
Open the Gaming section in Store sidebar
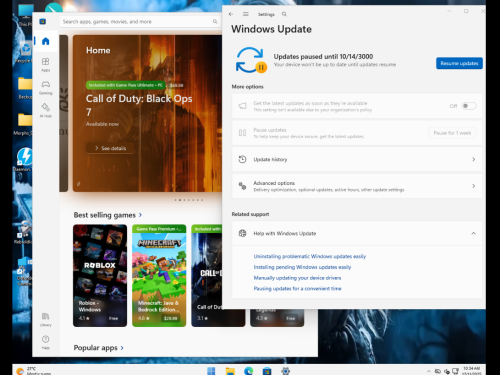point(46,87)
